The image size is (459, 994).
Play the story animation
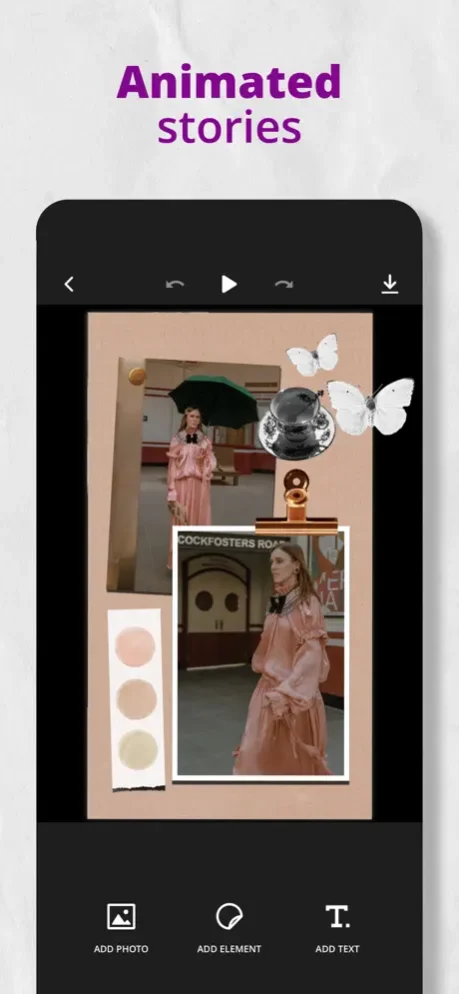point(229,284)
